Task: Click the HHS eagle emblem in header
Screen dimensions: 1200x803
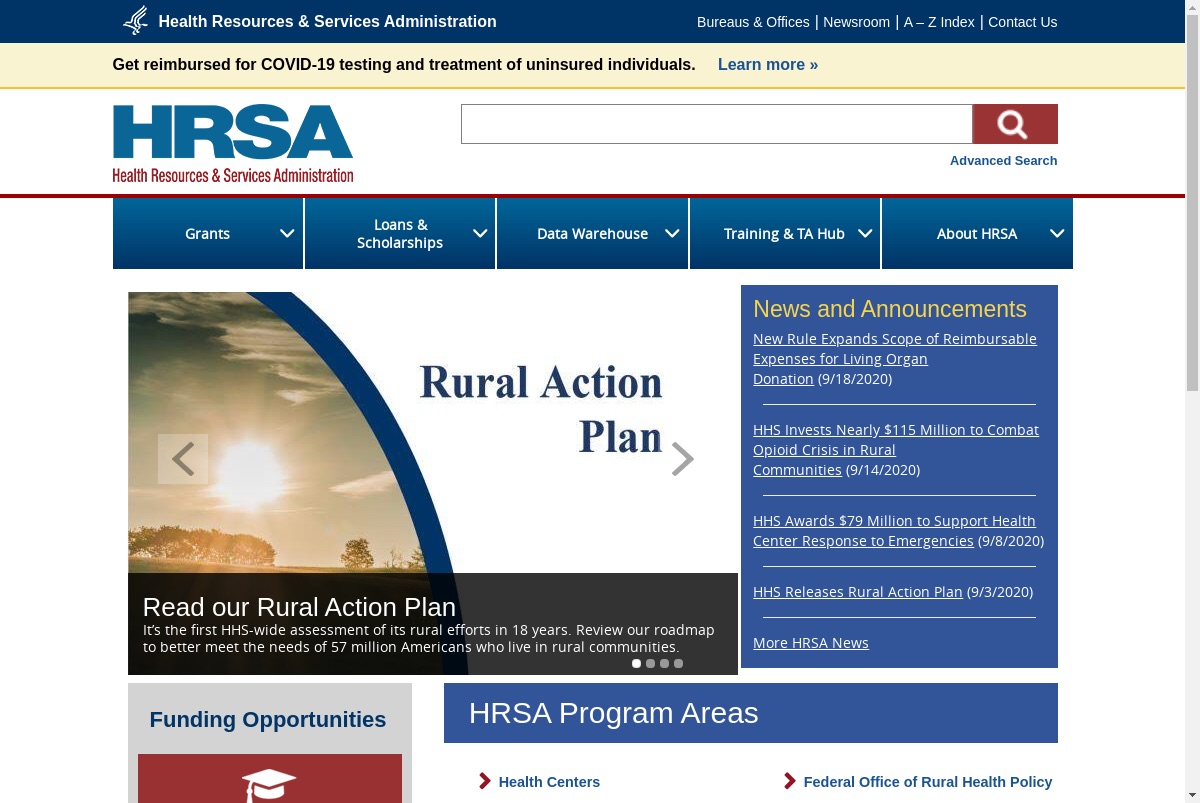Action: [x=136, y=21]
